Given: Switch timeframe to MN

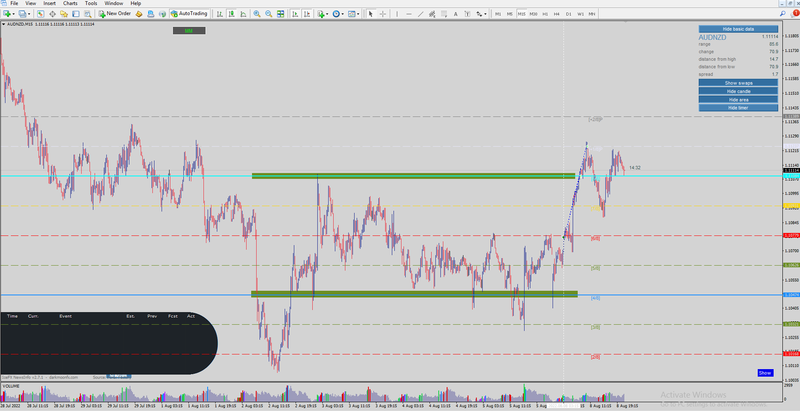Looking at the screenshot, I should [x=592, y=14].
